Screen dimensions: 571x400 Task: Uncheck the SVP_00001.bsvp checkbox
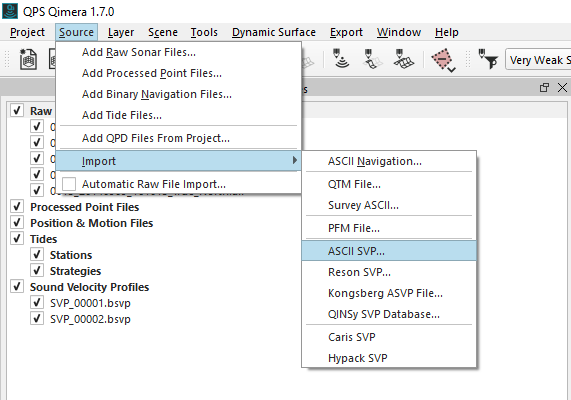[37, 302]
